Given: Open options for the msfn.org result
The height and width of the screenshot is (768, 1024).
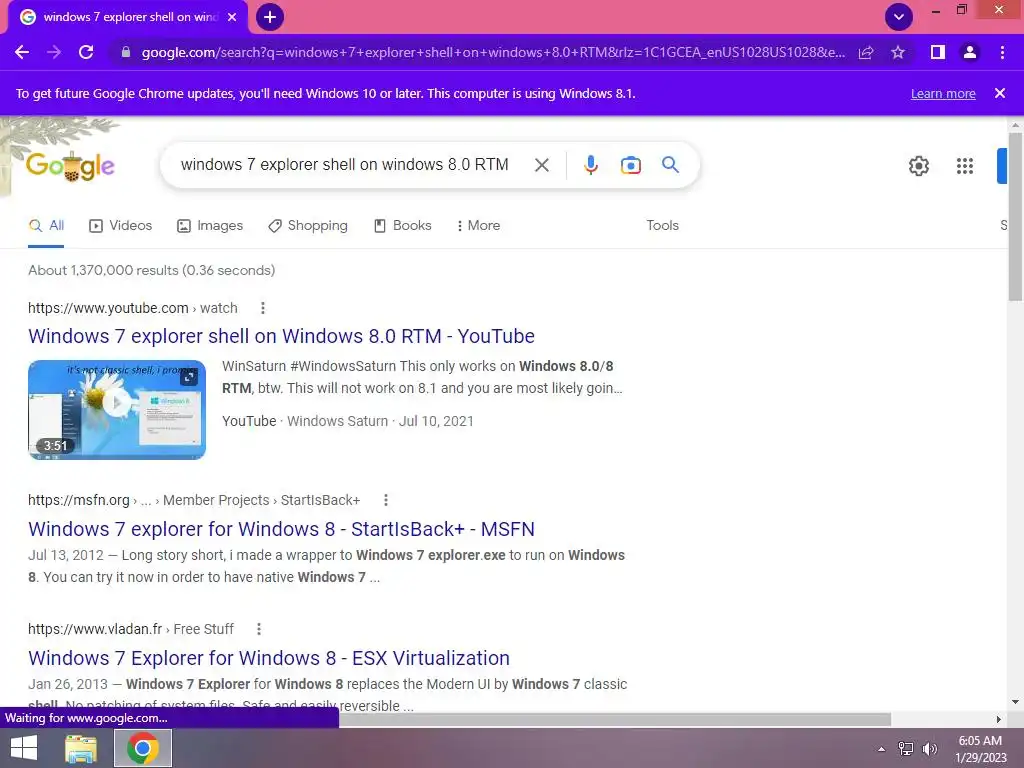Looking at the screenshot, I should tap(386, 500).
